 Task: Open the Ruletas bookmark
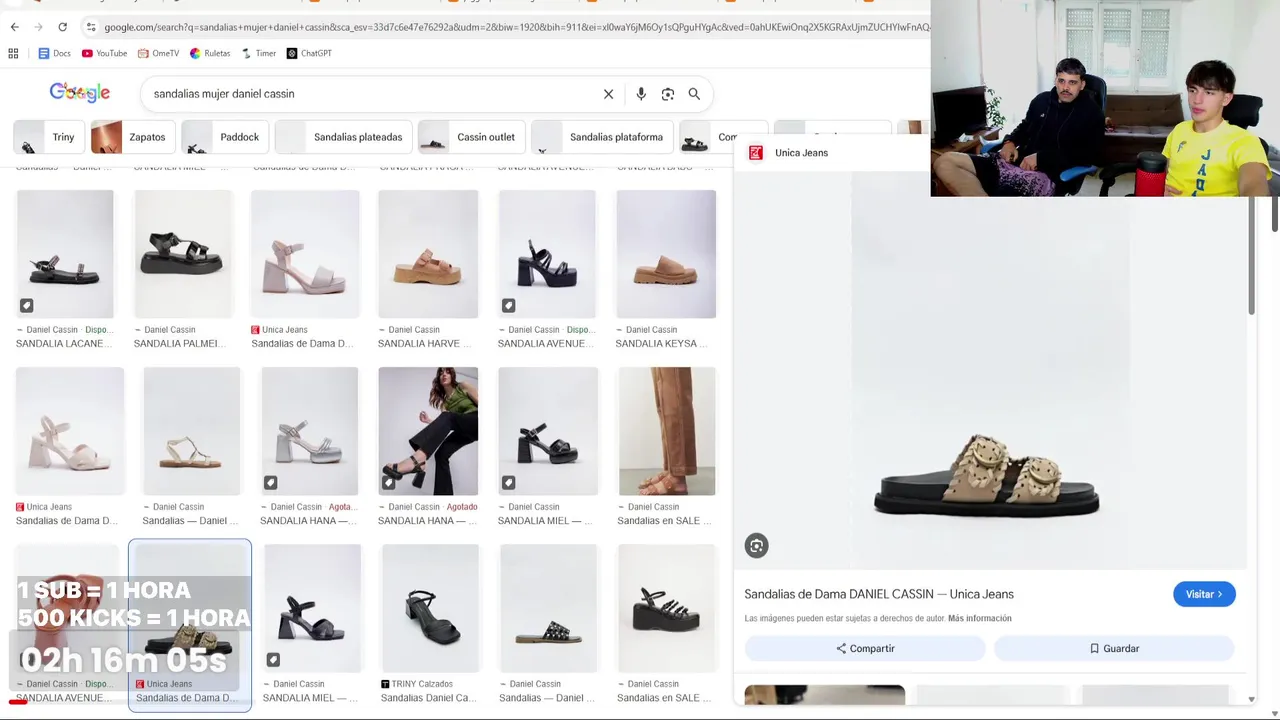(210, 53)
